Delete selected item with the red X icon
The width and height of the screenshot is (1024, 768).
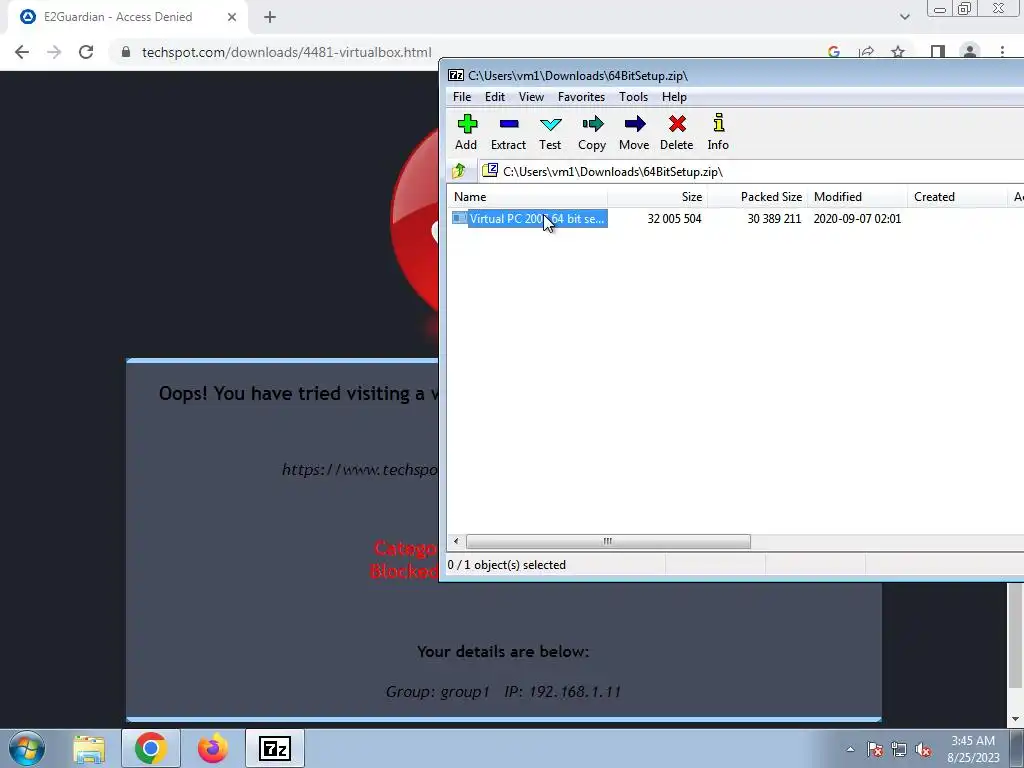tap(677, 133)
